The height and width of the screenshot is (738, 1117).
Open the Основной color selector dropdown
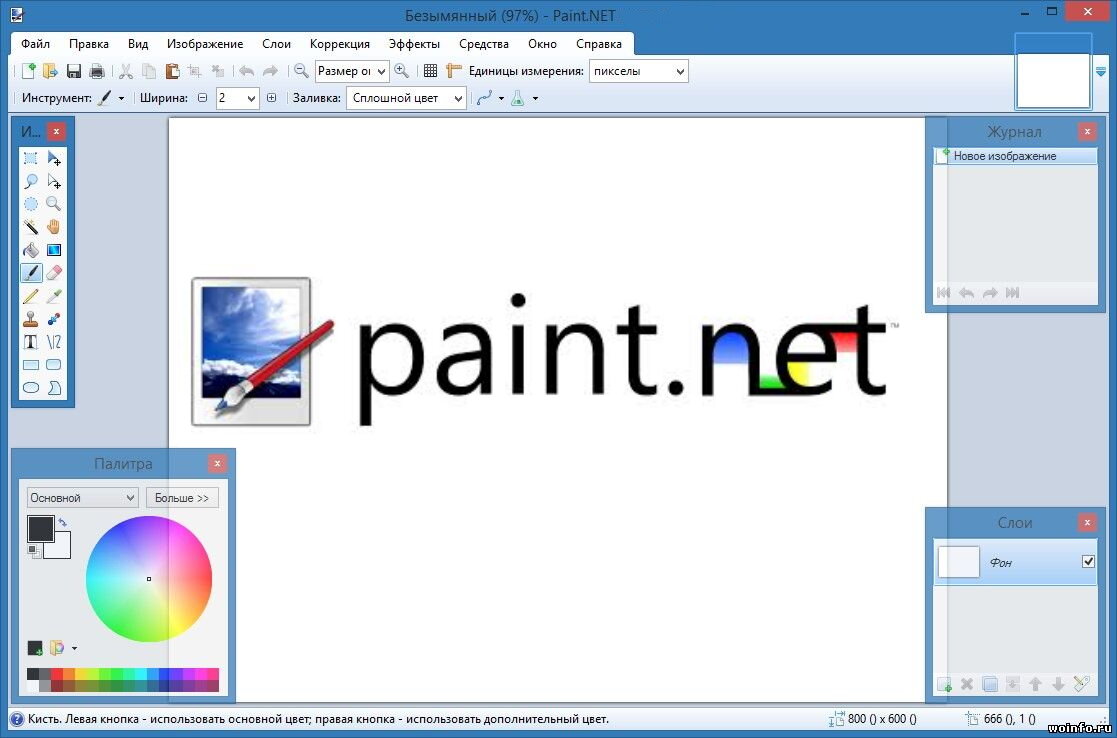pos(82,498)
